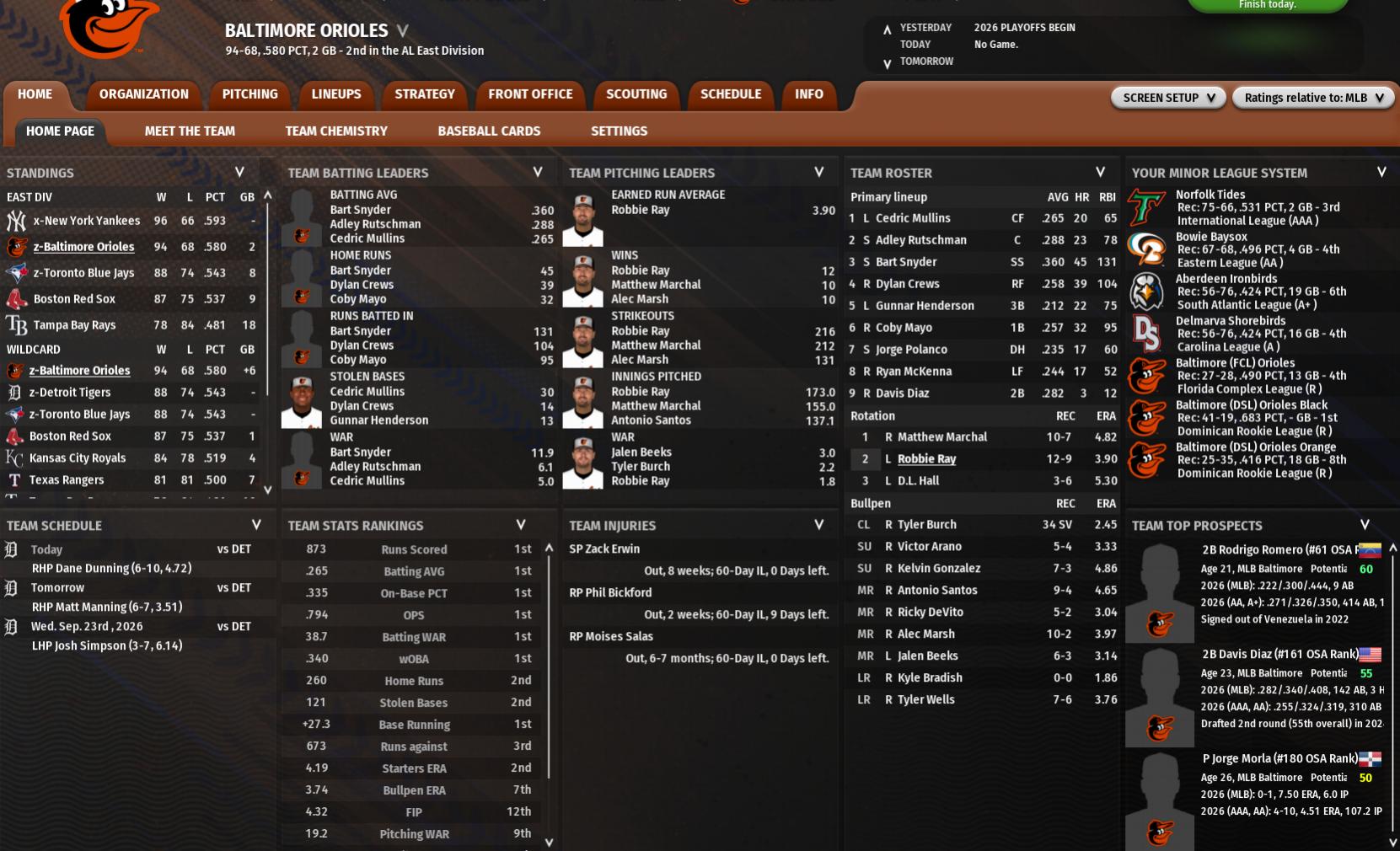Open closer Tyler Burch in the Bullpen
Image resolution: width=1400 pixels, height=851 pixels.
click(x=926, y=525)
